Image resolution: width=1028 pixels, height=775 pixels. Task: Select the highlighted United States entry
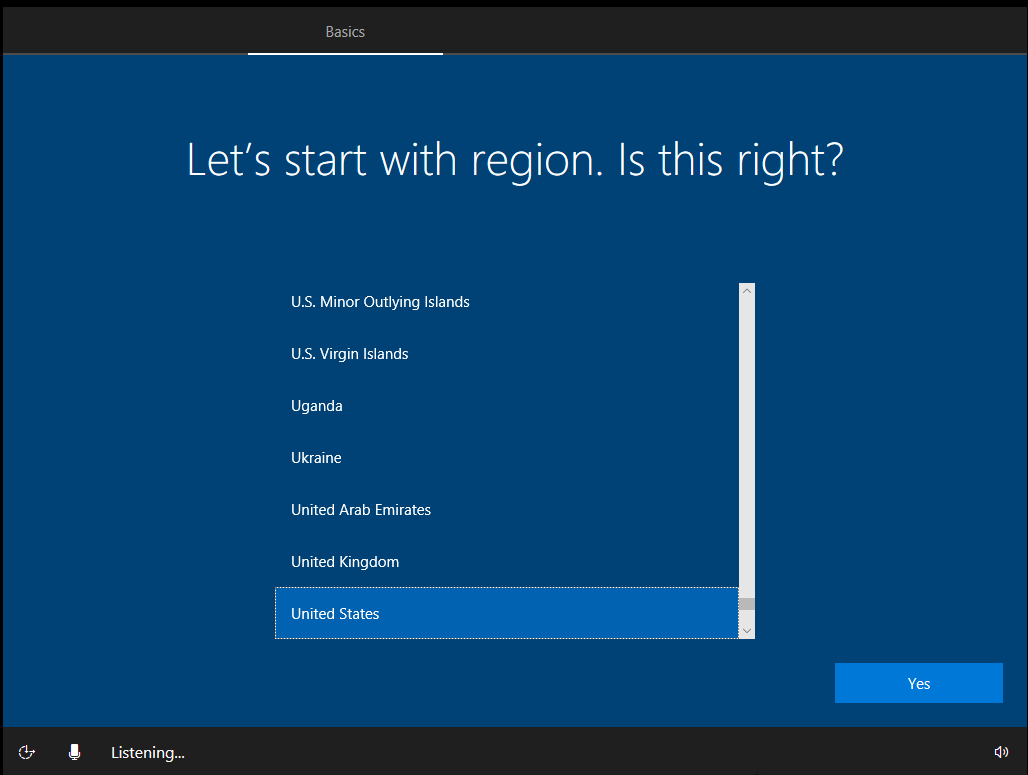point(335,614)
